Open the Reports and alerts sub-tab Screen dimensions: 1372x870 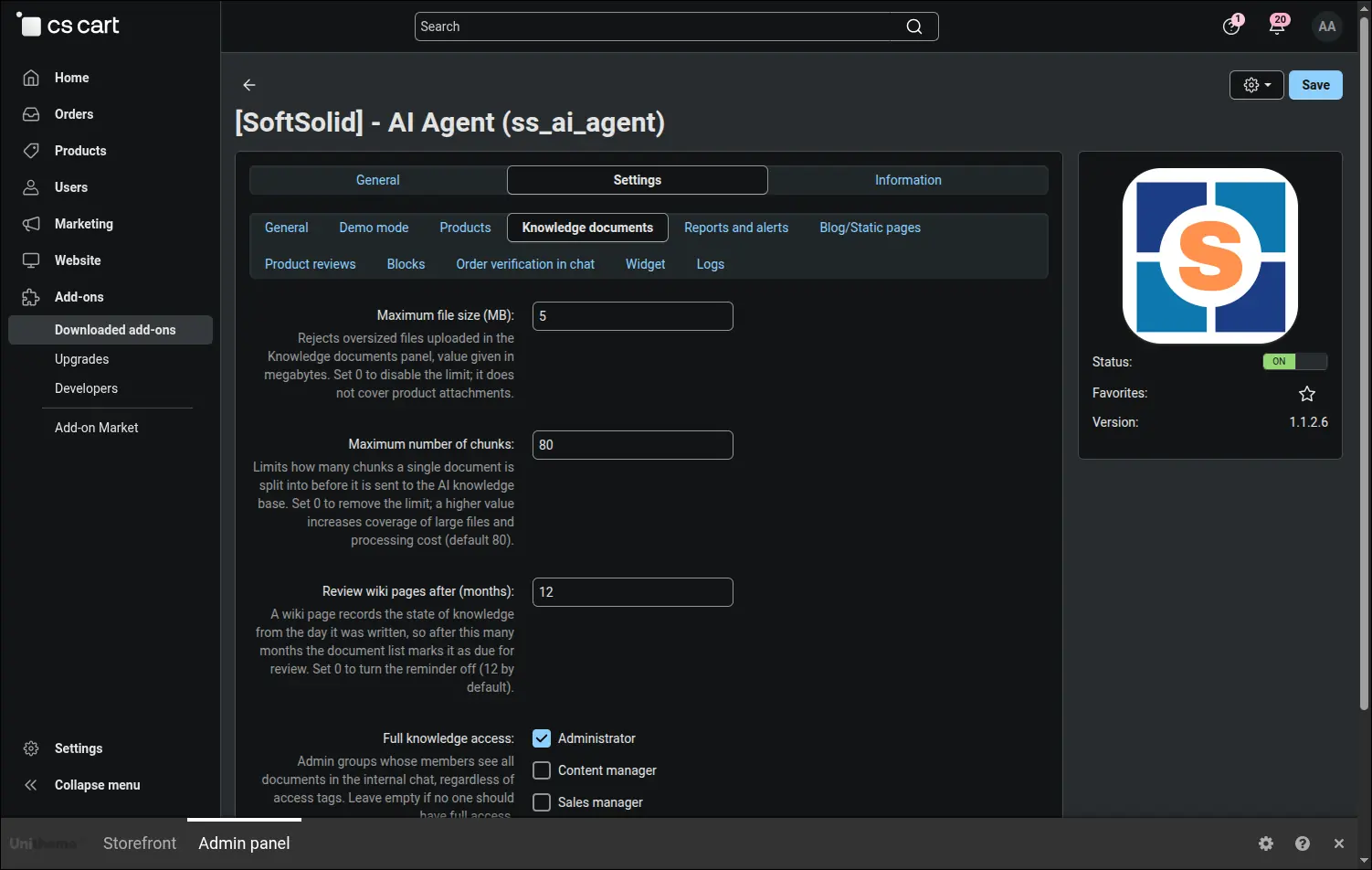(x=736, y=228)
